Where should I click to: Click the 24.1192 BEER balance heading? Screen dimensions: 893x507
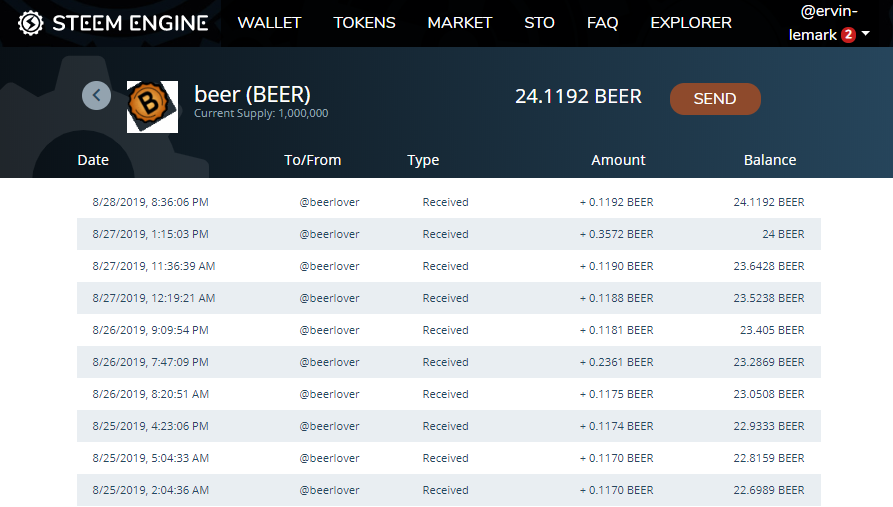point(578,97)
